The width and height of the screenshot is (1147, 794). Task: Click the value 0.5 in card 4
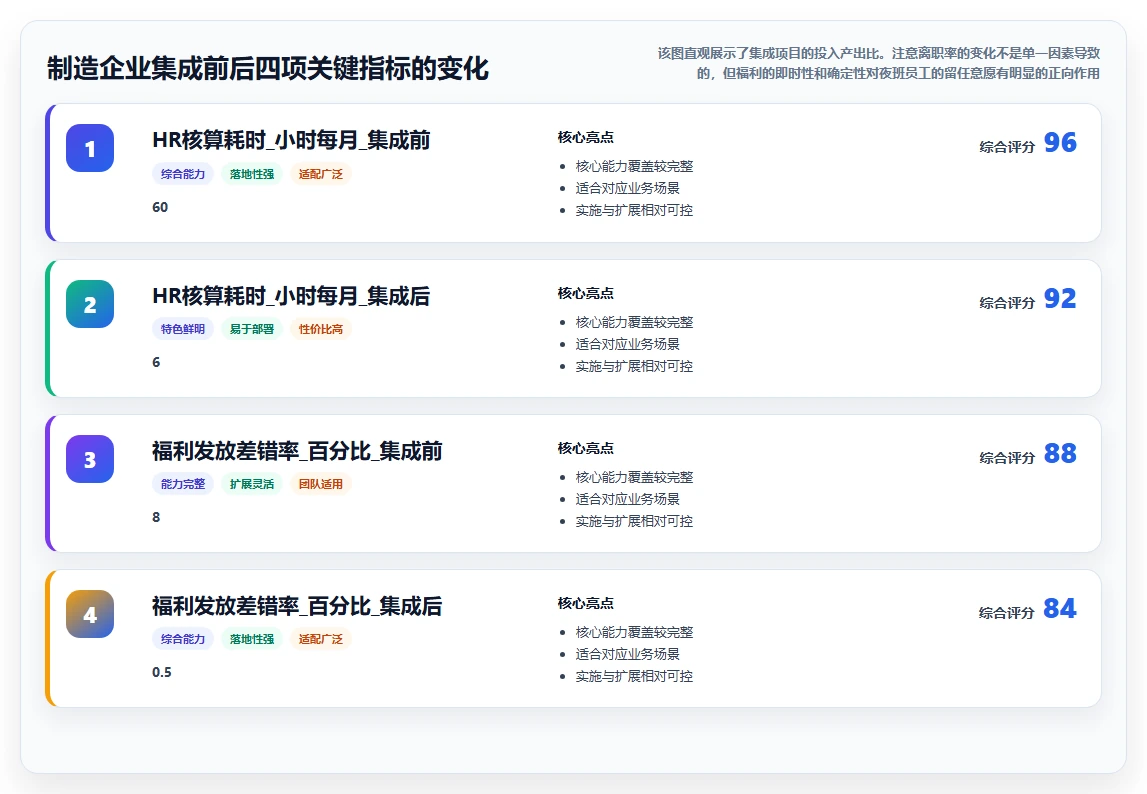162,673
